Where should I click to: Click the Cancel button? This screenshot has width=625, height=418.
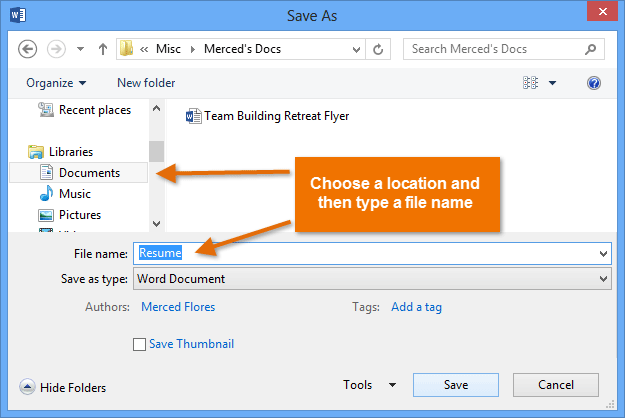pyautogui.click(x=556, y=385)
